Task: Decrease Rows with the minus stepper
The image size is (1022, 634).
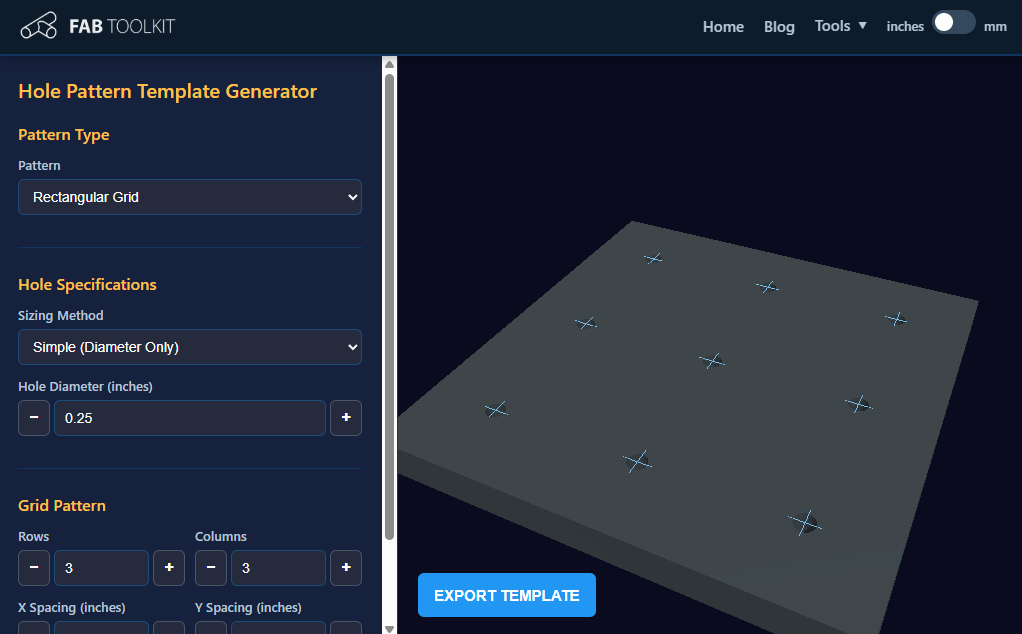Action: point(33,567)
